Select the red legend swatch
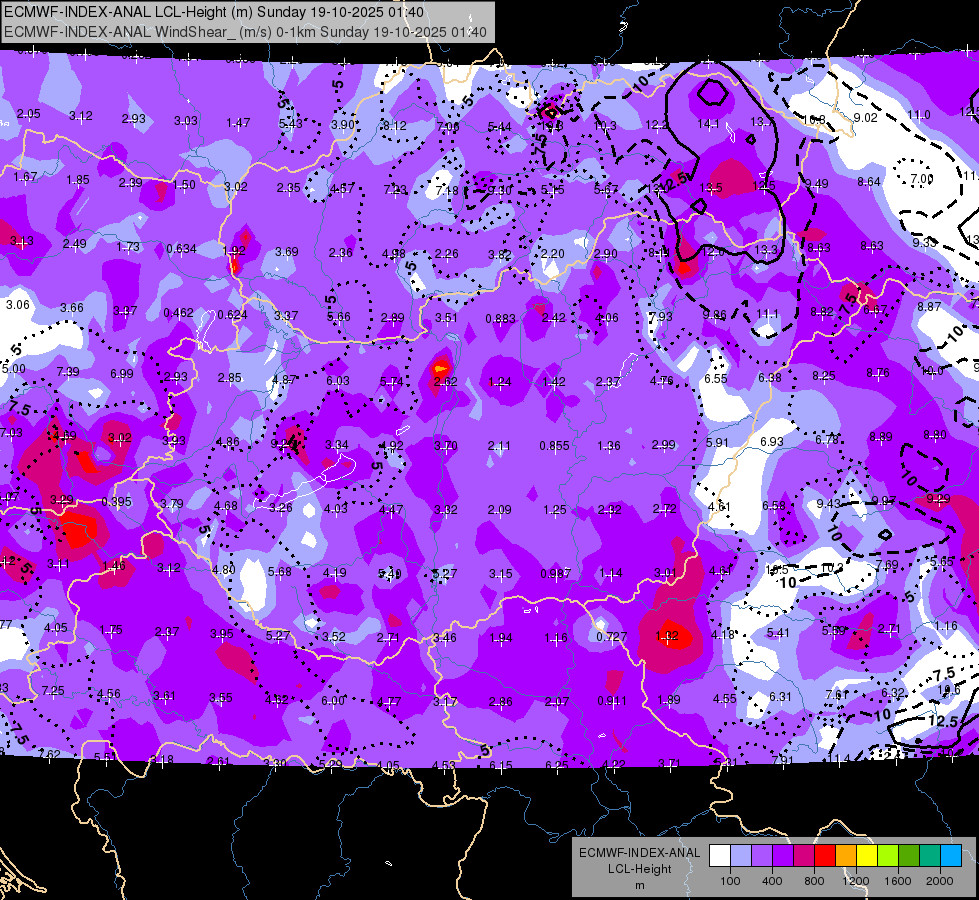 (x=825, y=856)
